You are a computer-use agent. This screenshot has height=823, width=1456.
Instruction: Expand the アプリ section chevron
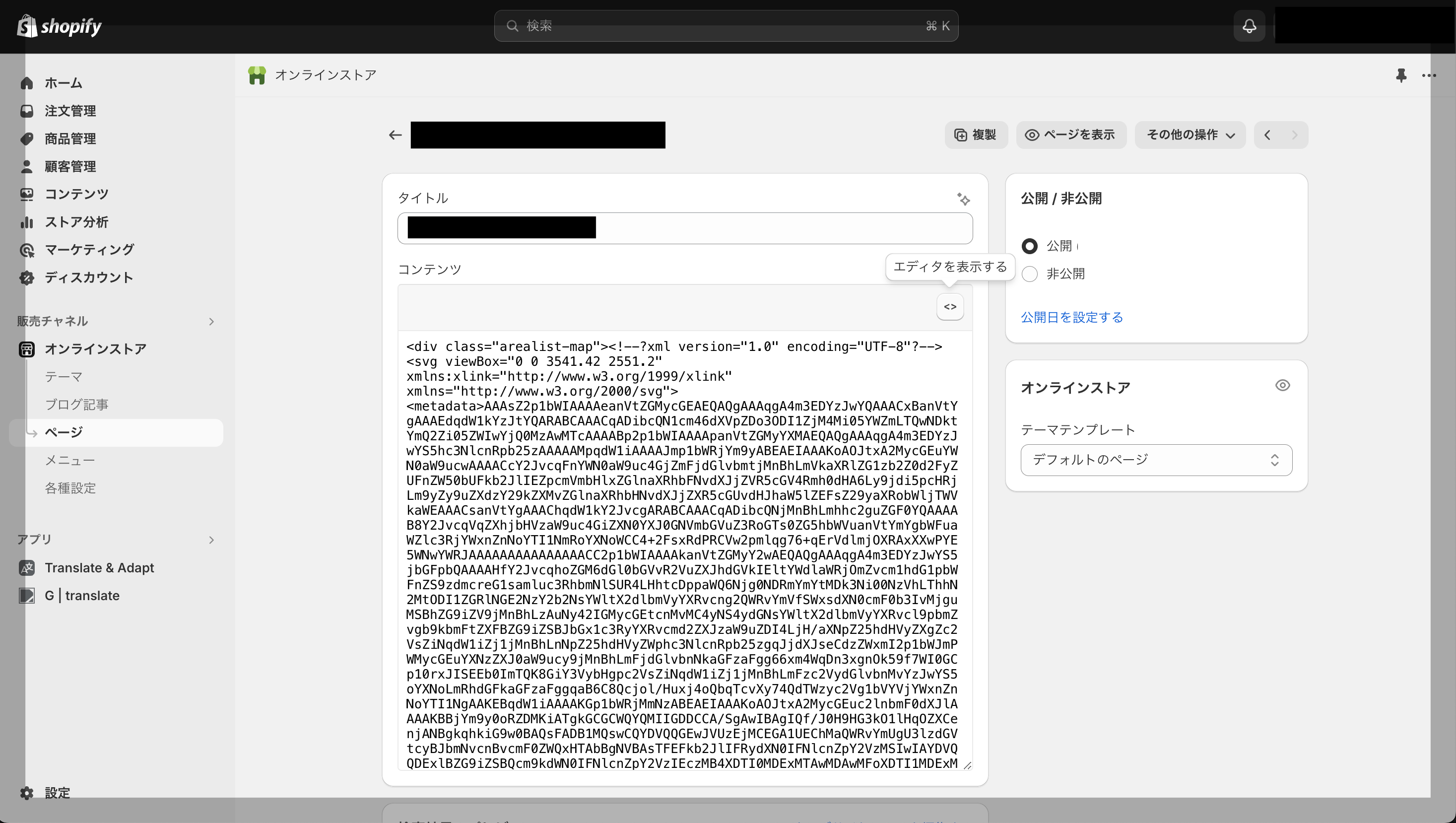tap(211, 540)
